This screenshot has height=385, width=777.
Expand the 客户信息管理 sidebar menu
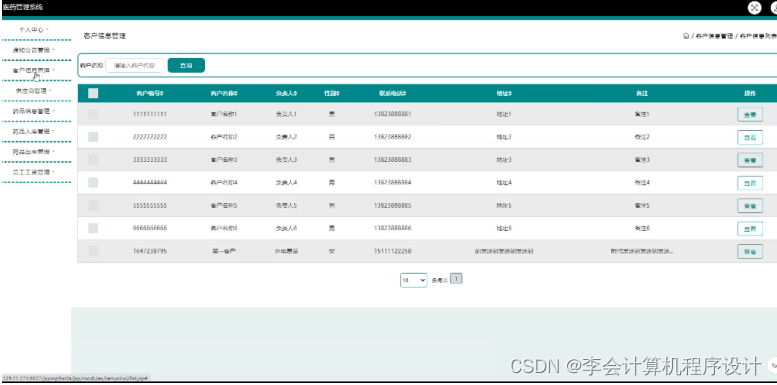coord(34,70)
